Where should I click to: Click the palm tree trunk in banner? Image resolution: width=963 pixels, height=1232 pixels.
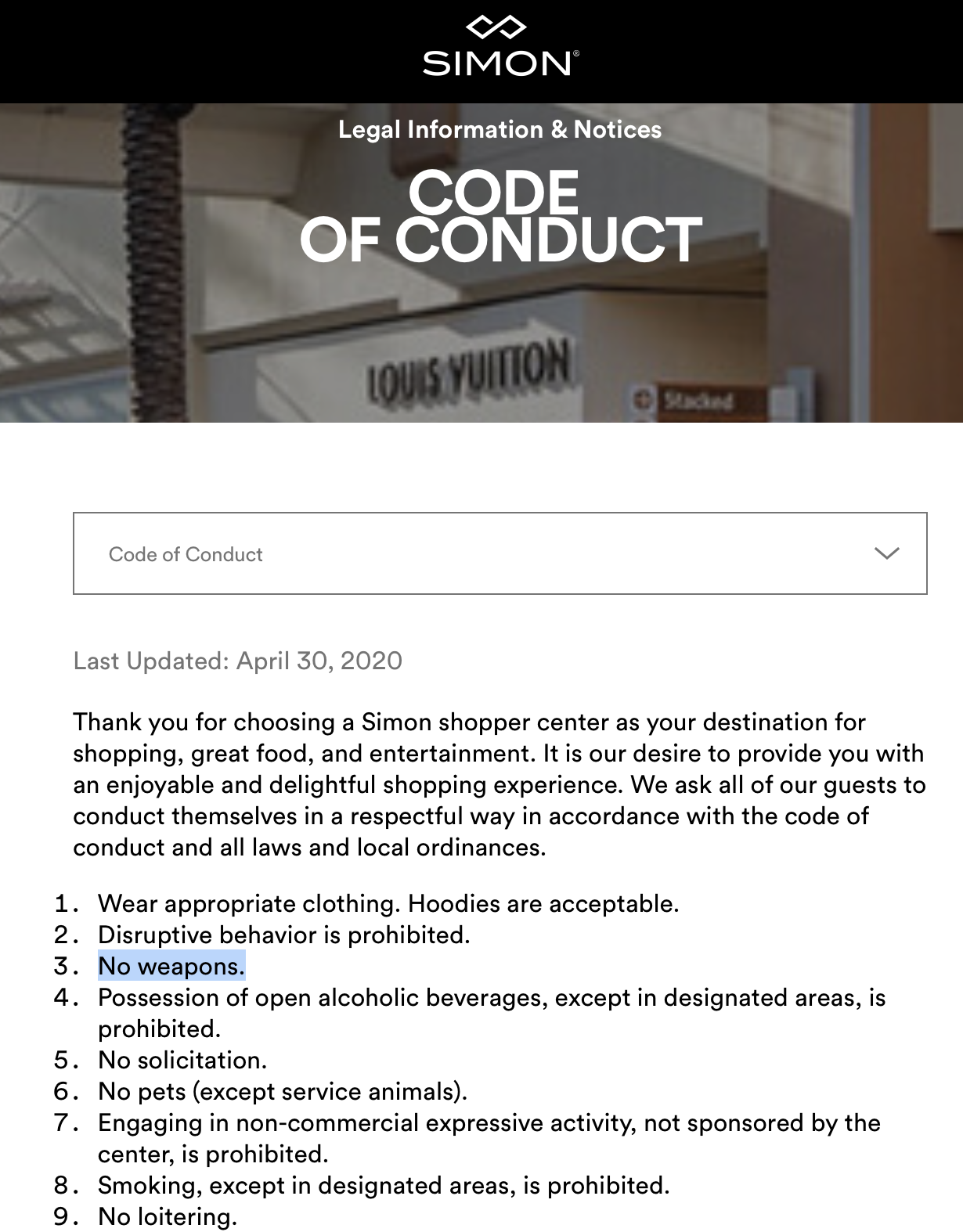159,266
